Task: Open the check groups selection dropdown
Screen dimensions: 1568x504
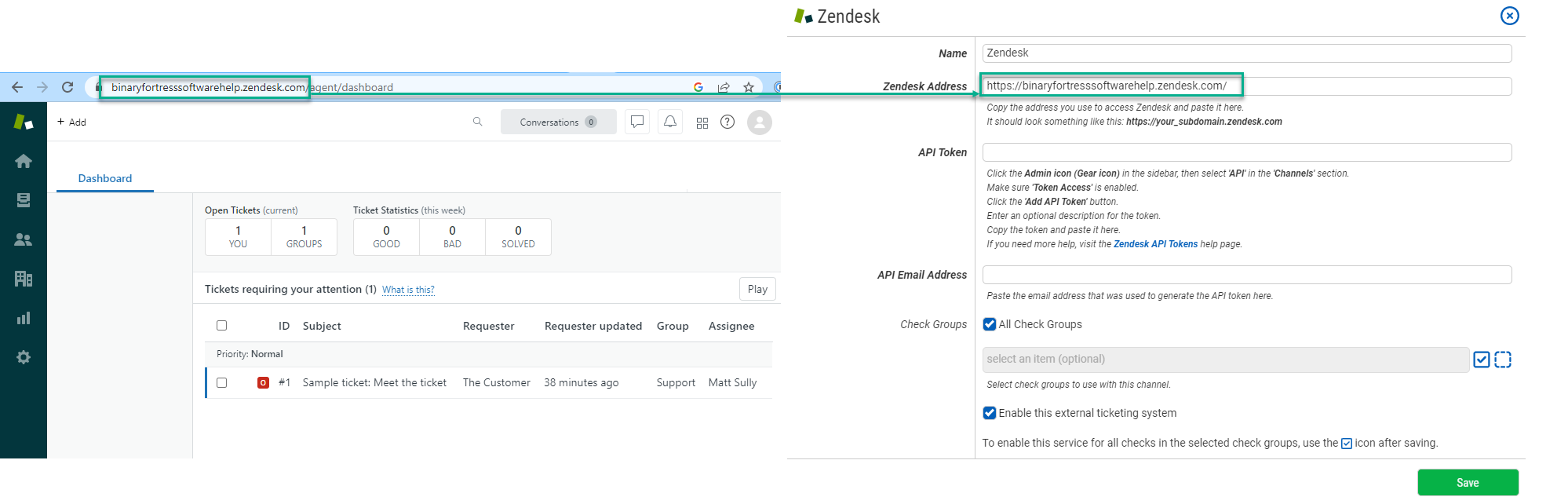Action: 1226,360
